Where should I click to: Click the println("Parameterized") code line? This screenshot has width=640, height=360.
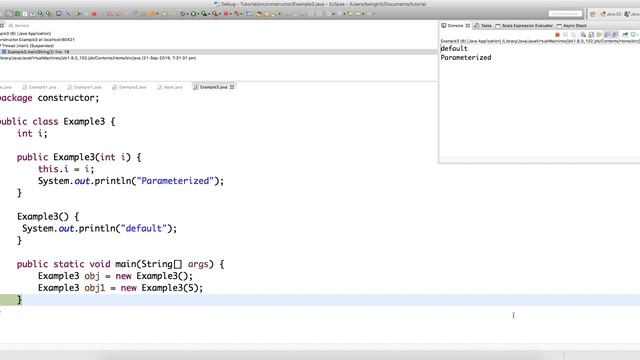pyautogui.click(x=131, y=181)
